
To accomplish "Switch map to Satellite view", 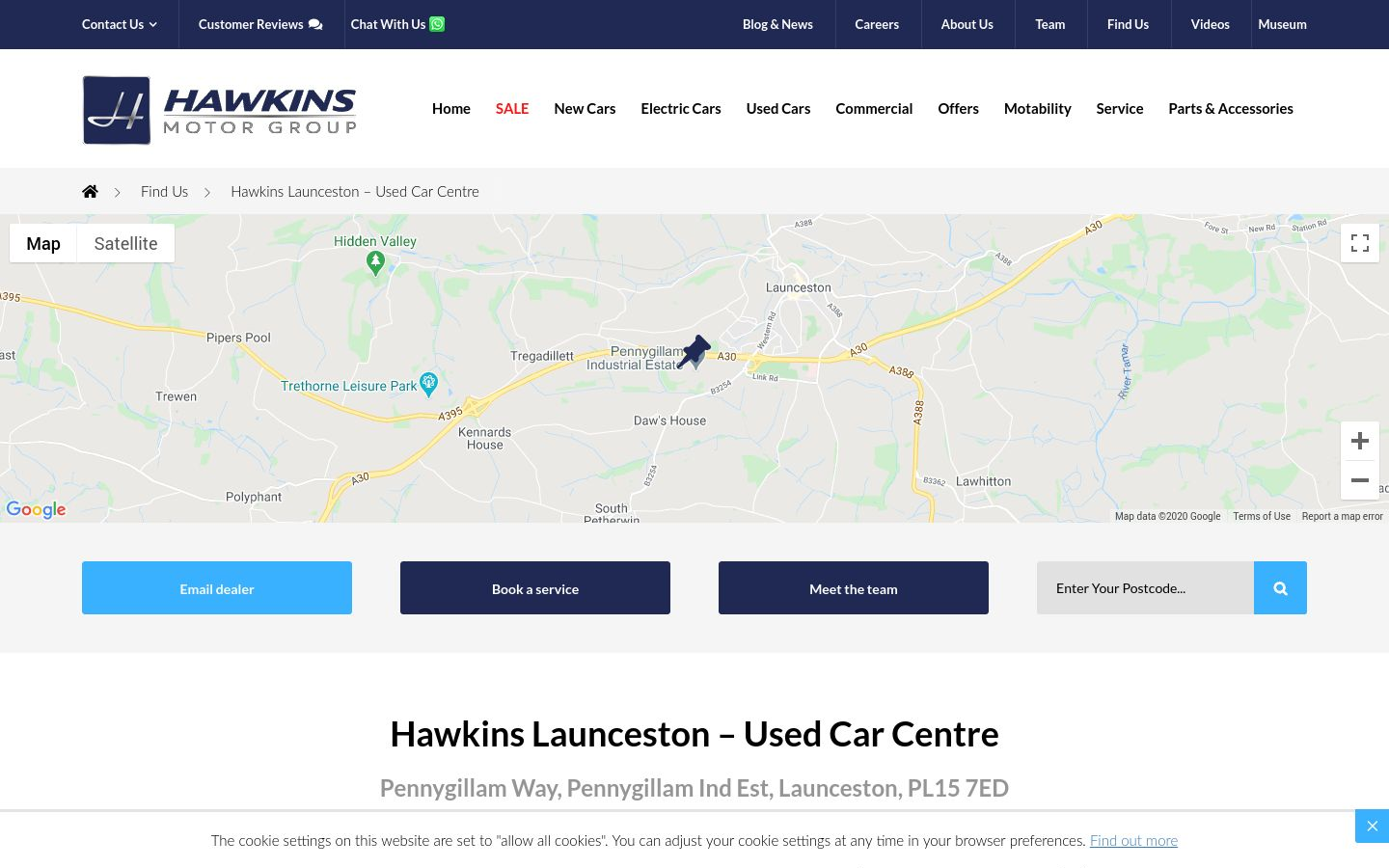I will coord(125,243).
